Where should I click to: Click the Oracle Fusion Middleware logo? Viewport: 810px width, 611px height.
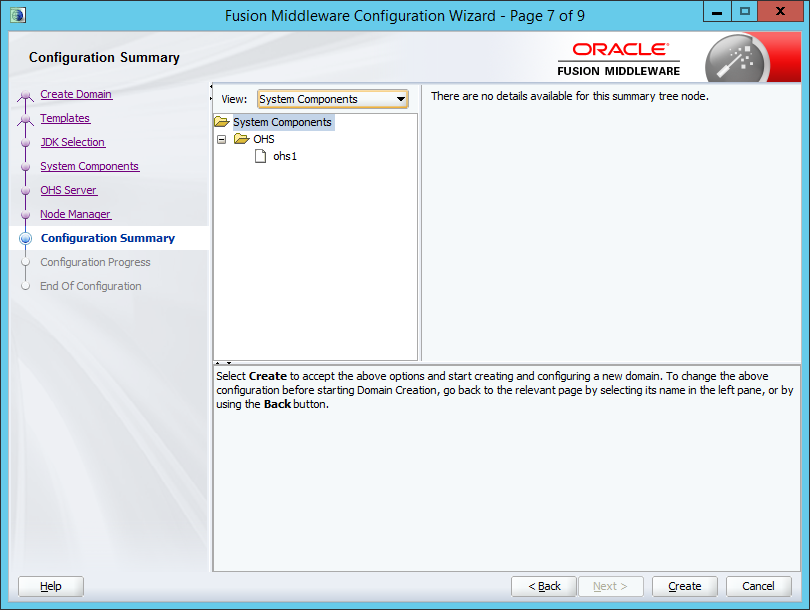(x=619, y=59)
